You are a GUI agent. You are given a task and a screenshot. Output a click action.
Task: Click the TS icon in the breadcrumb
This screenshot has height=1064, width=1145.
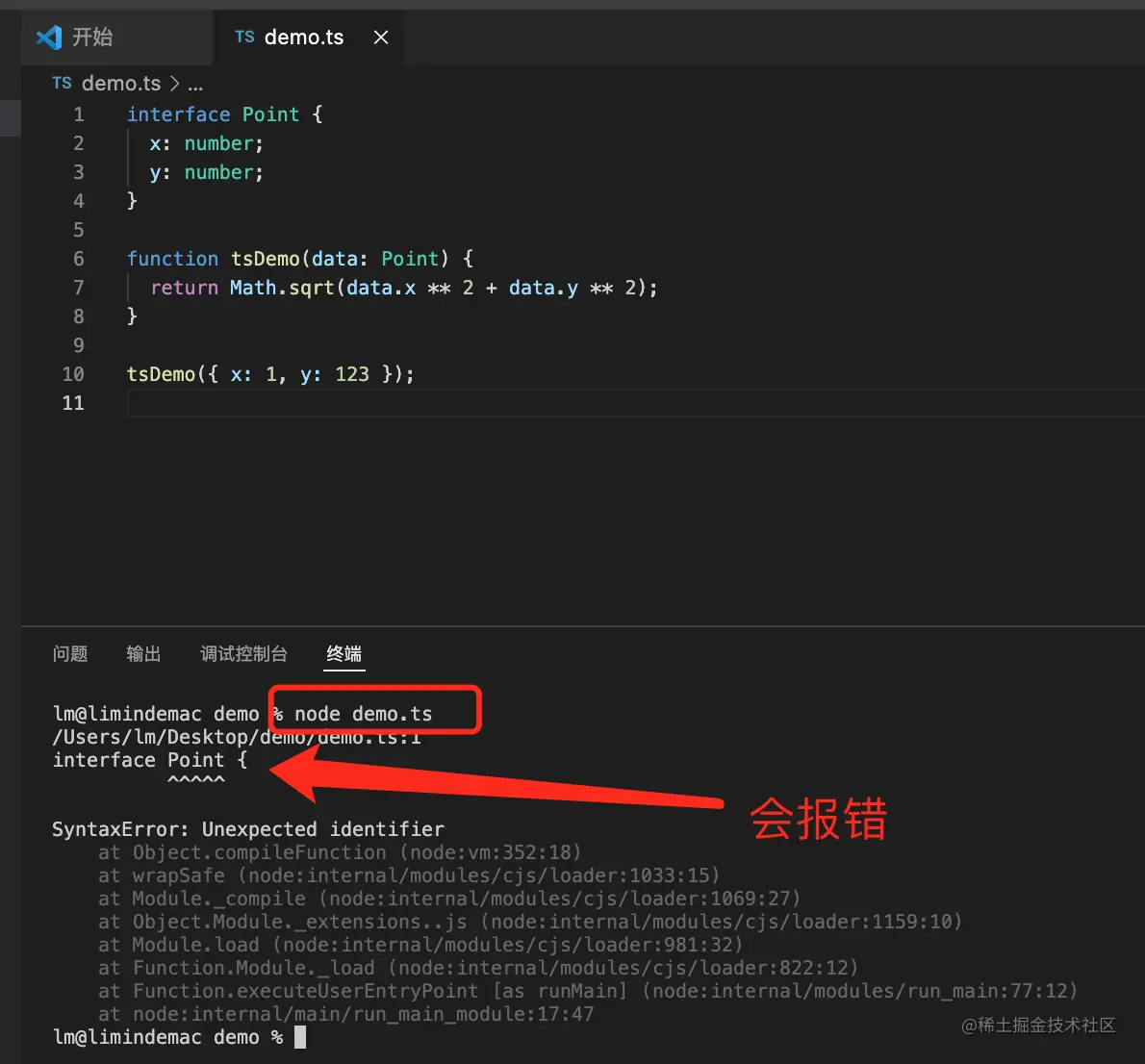click(x=63, y=84)
